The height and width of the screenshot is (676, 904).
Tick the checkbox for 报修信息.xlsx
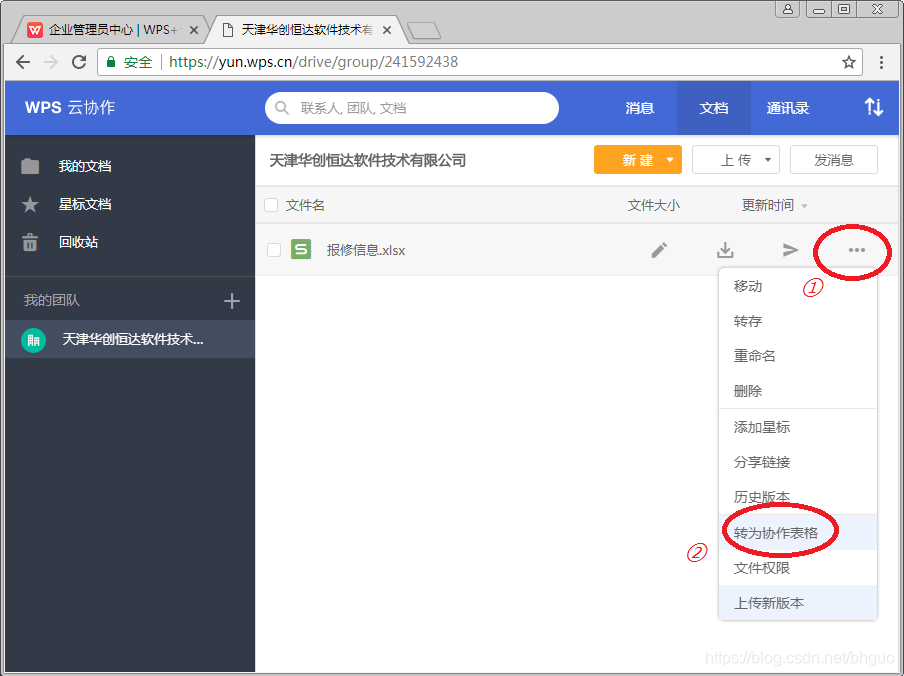[274, 250]
